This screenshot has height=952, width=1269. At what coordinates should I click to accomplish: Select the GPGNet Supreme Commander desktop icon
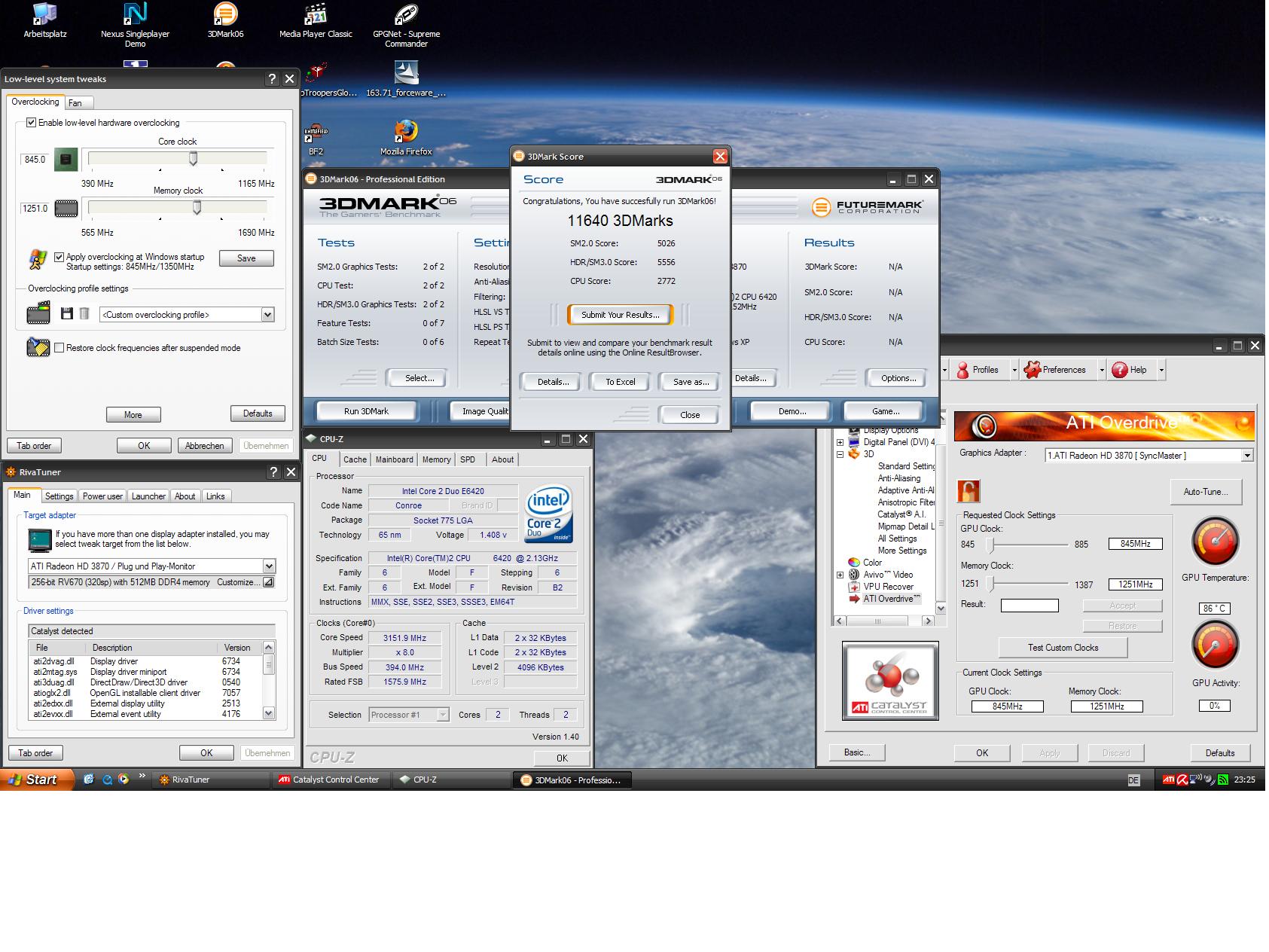406,25
